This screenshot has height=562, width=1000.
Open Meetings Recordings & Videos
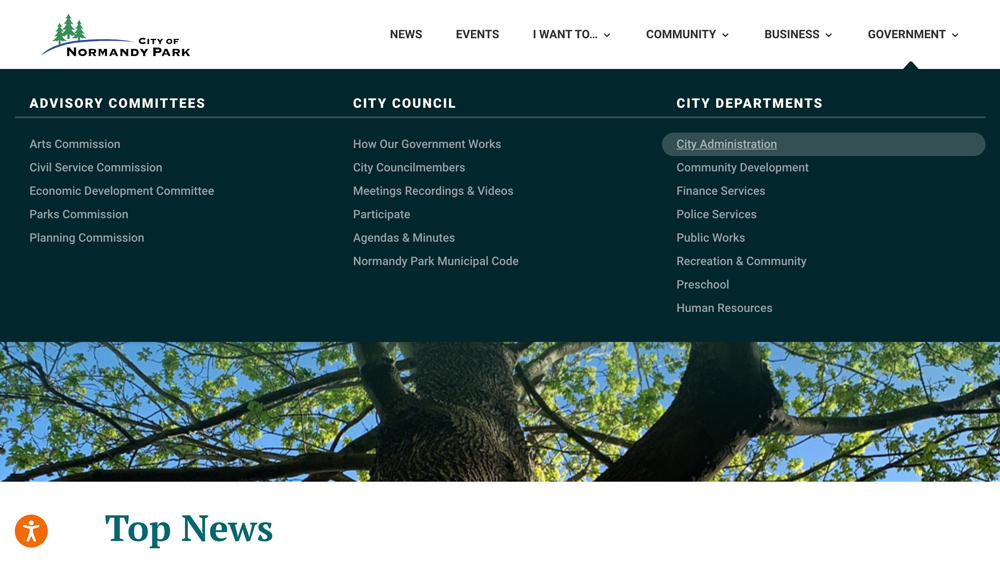(x=433, y=191)
